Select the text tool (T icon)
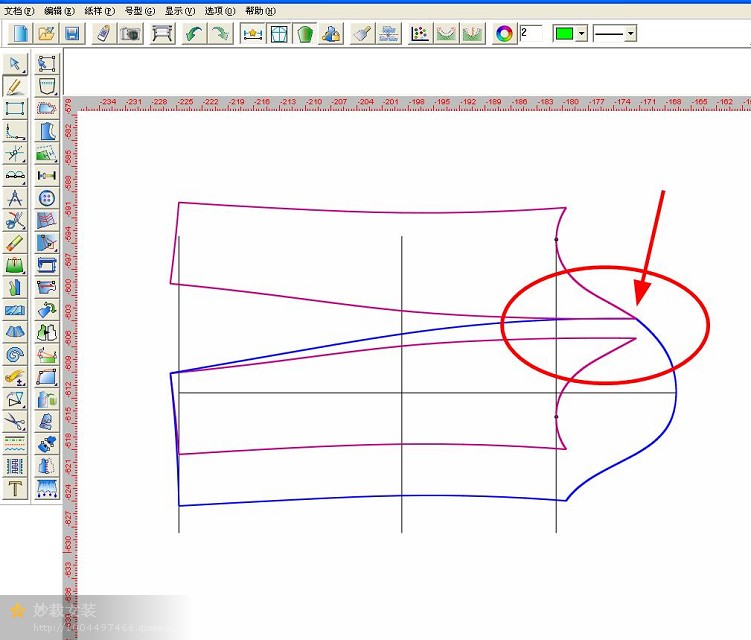 15,488
